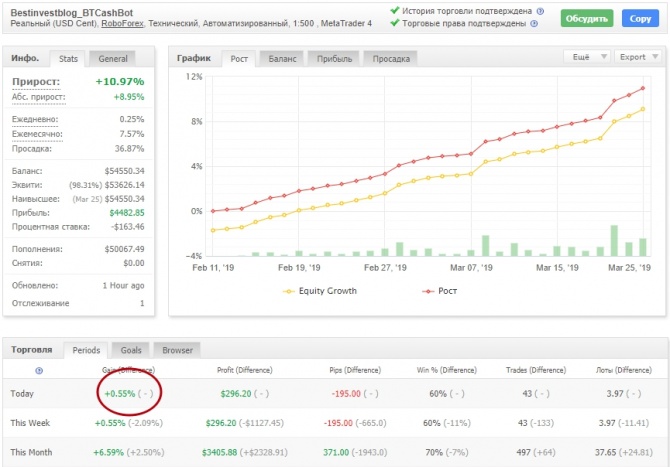Select the Просадка chart tab

pyautogui.click(x=391, y=59)
